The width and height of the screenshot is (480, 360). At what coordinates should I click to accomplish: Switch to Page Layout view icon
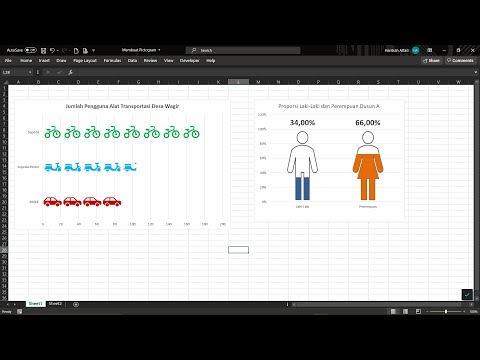406,311
